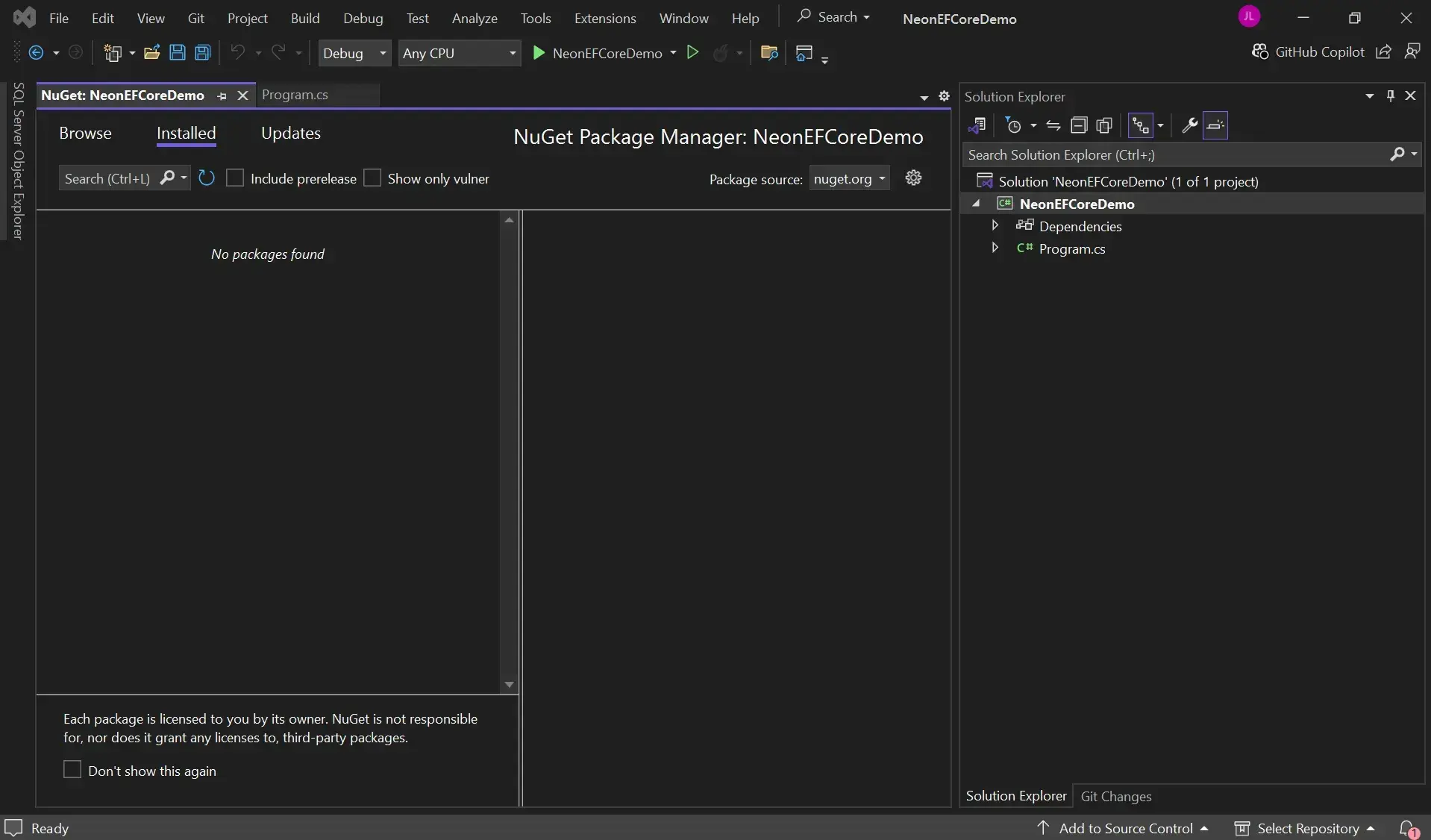Open the Debug configuration dropdown

[x=354, y=53]
